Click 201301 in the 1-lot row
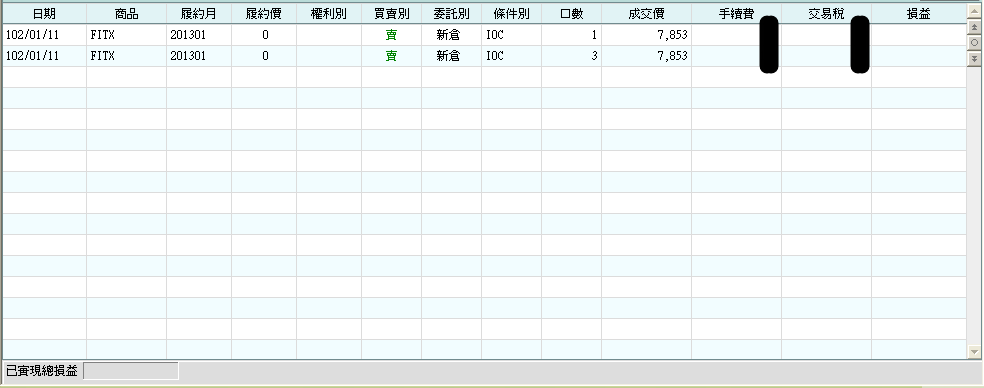 click(188, 35)
